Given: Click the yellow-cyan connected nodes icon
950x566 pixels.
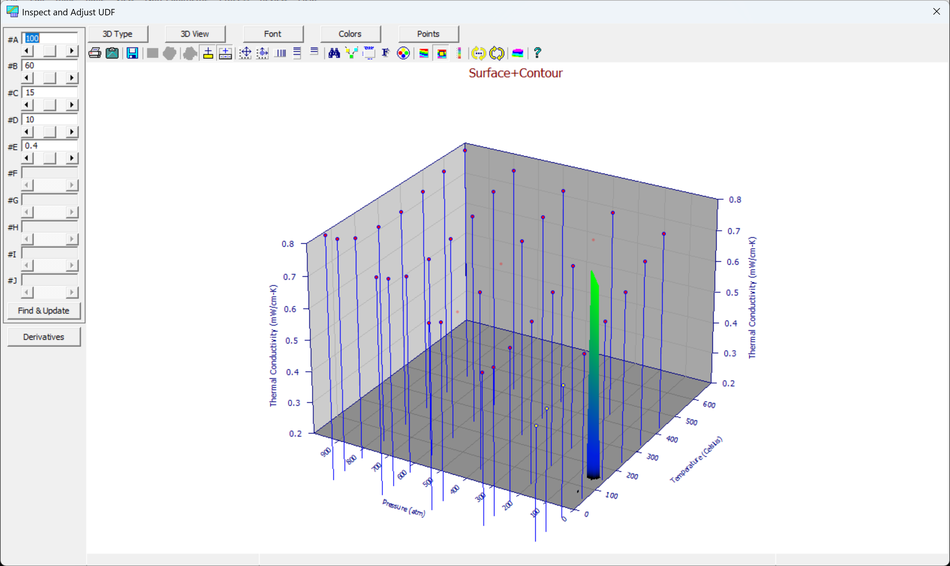Looking at the screenshot, I should click(x=351, y=53).
